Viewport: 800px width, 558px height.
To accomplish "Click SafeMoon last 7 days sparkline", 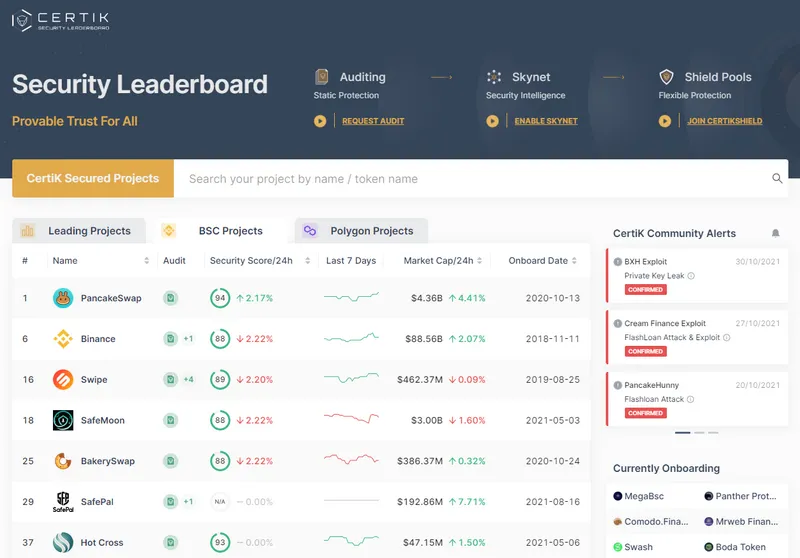I will pos(352,418).
